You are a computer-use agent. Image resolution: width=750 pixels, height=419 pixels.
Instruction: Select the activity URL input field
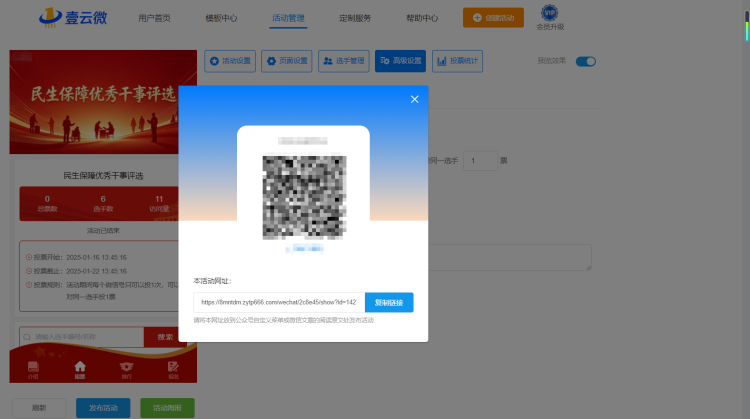pyautogui.click(x=279, y=302)
